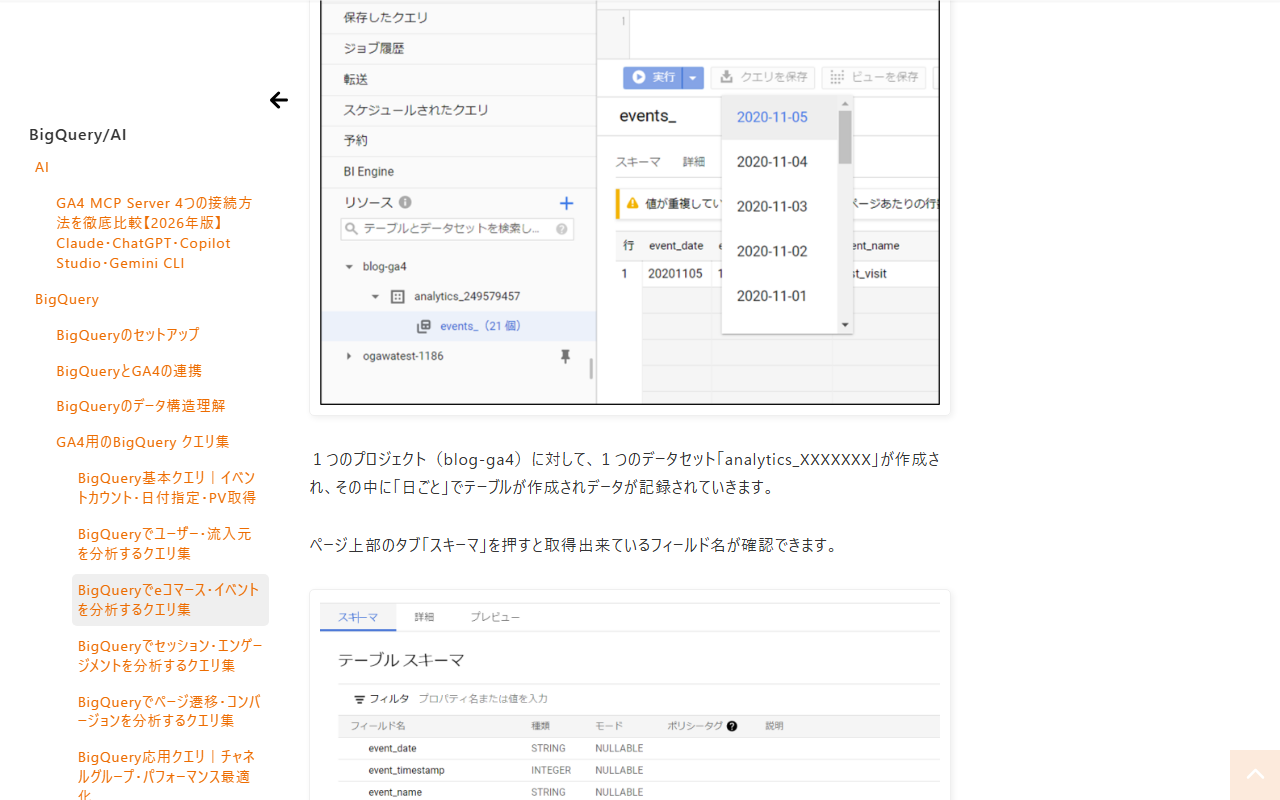Screen dimensions: 1280x800
Task: Open the BigQueryとGA4の連携 link
Action: [x=129, y=371]
